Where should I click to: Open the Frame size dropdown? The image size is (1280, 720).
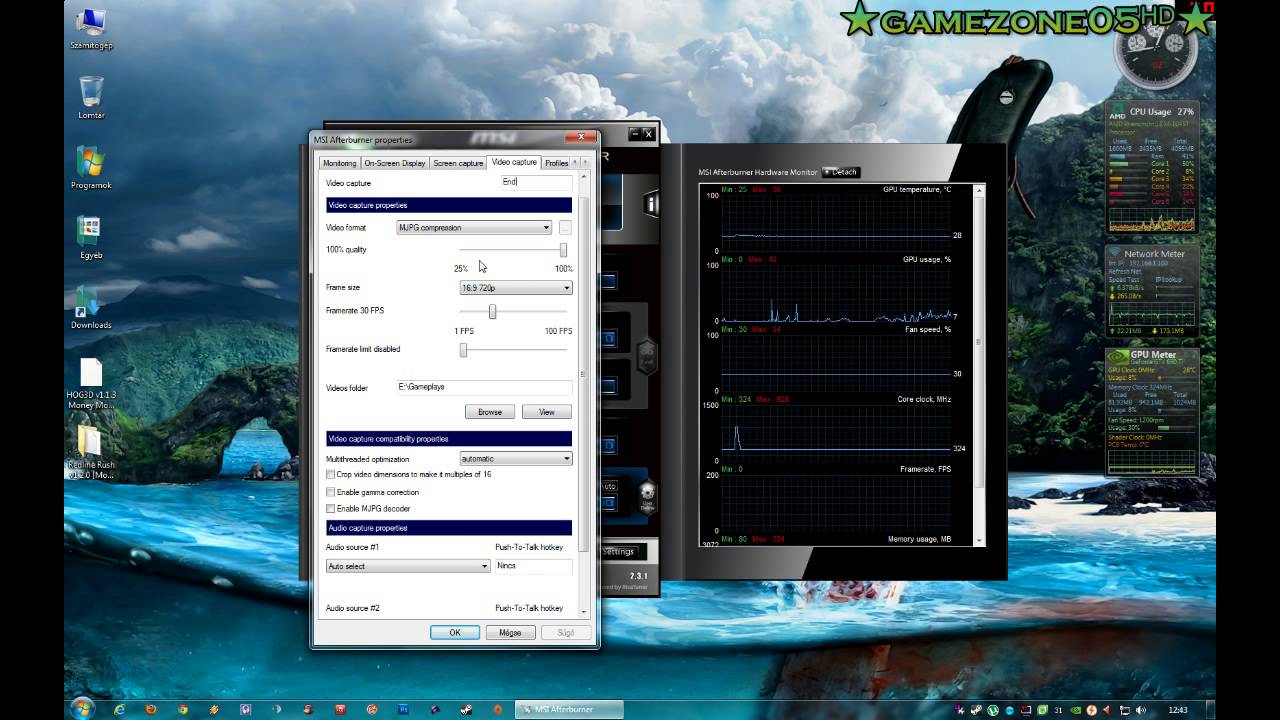pyautogui.click(x=516, y=288)
